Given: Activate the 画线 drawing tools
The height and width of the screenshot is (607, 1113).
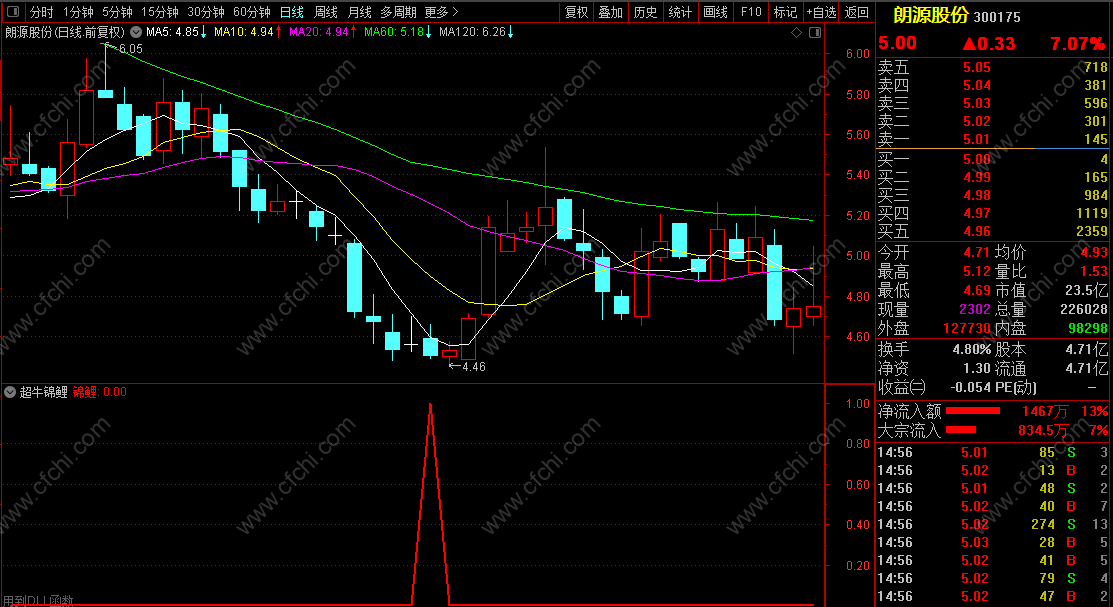Looking at the screenshot, I should tap(716, 12).
